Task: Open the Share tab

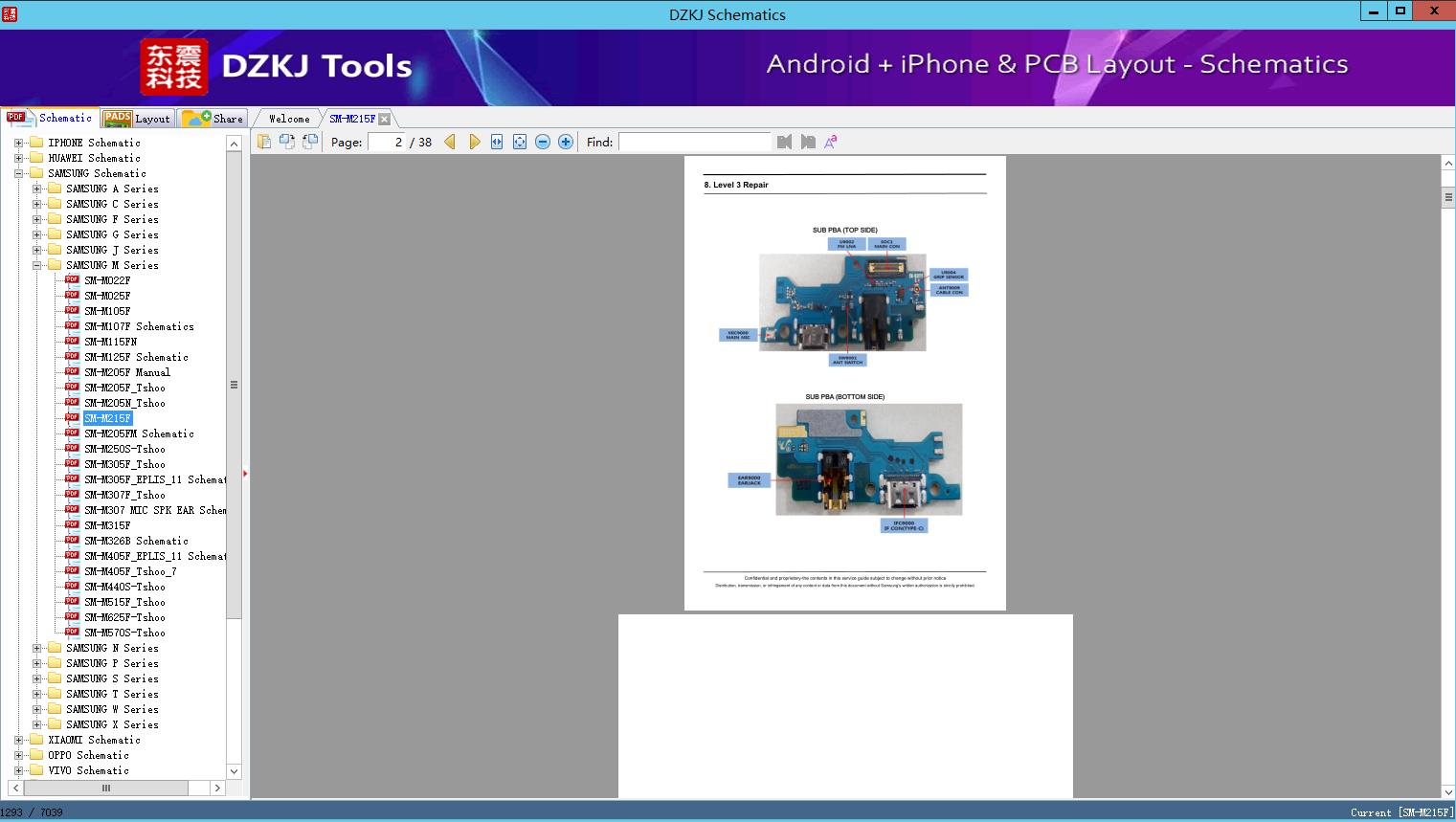Action: [x=213, y=119]
